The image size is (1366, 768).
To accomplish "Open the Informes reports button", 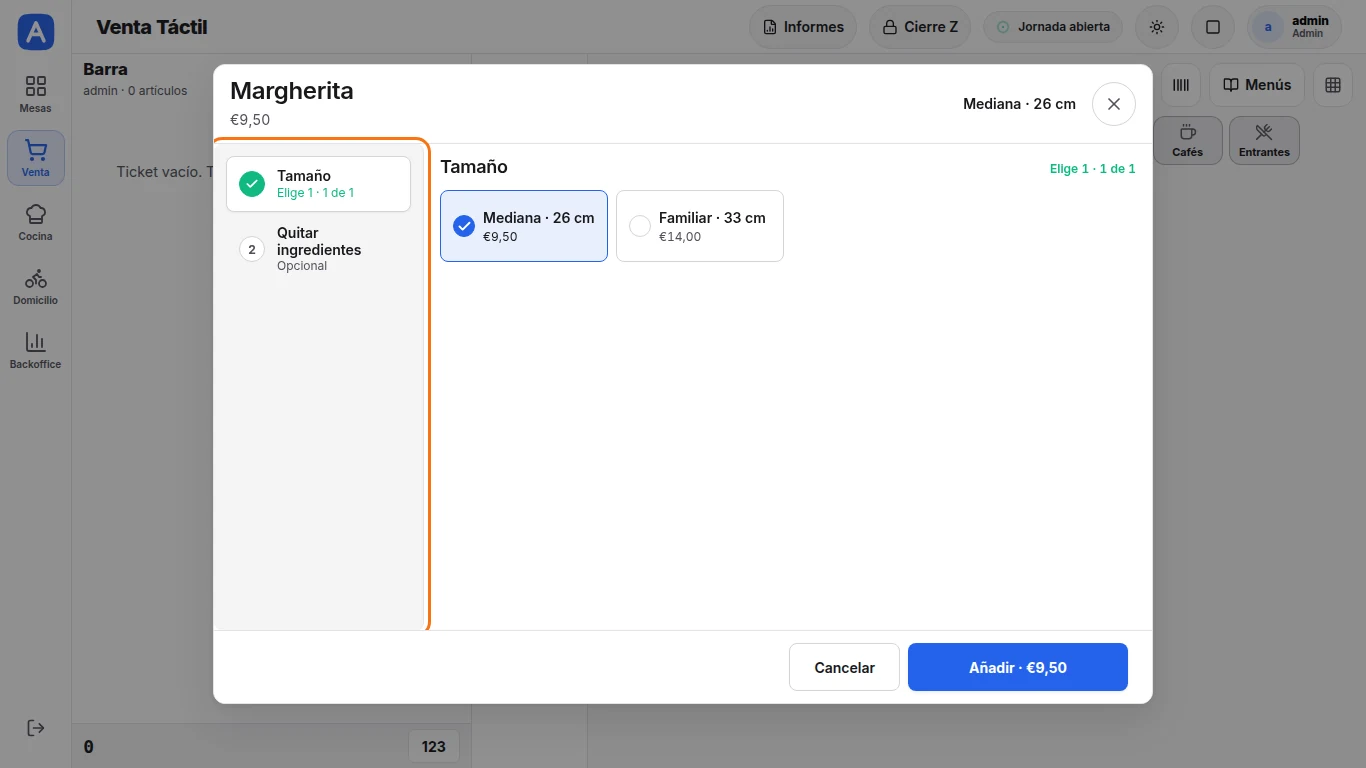I will (x=803, y=27).
